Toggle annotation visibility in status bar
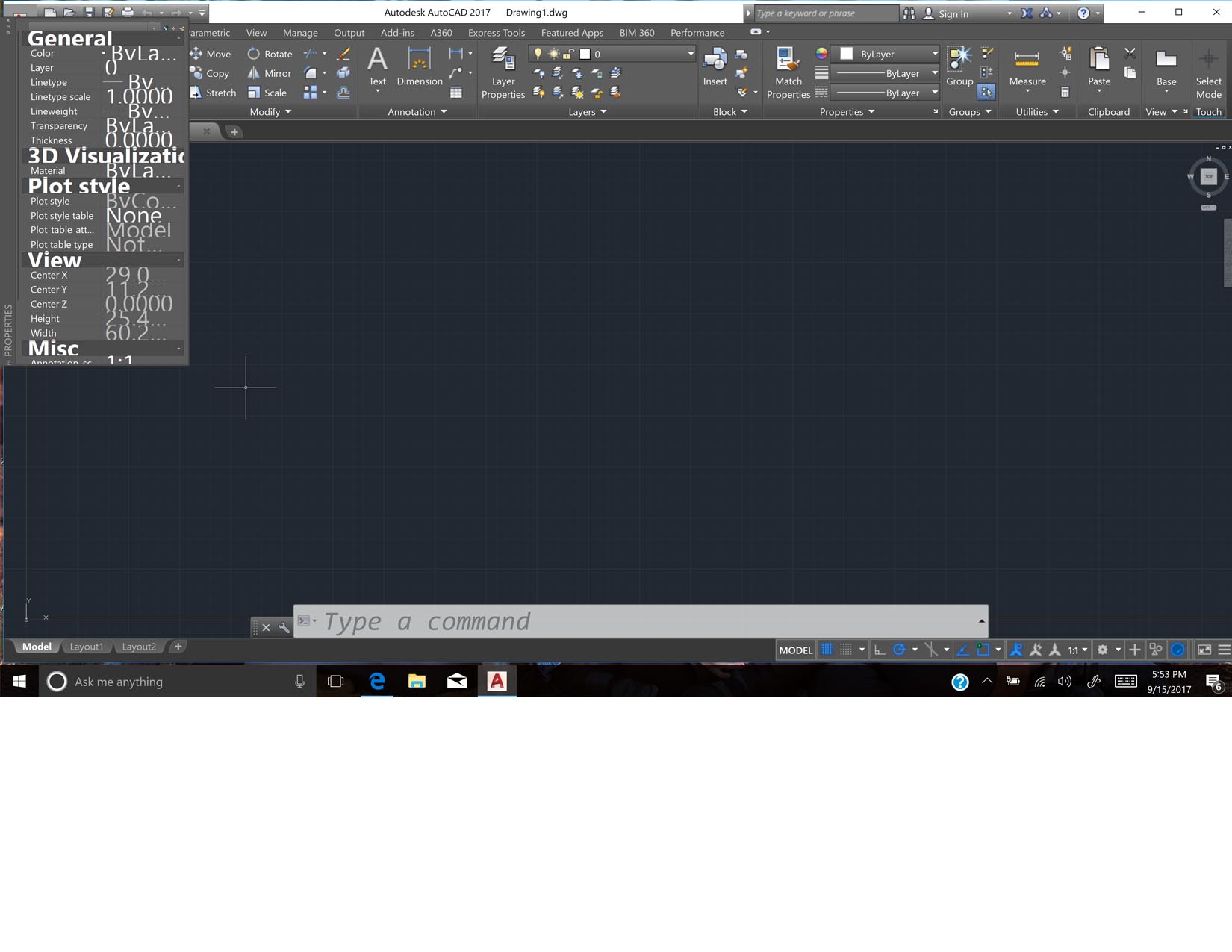Screen dimensions: 1232x952 (x=1016, y=650)
